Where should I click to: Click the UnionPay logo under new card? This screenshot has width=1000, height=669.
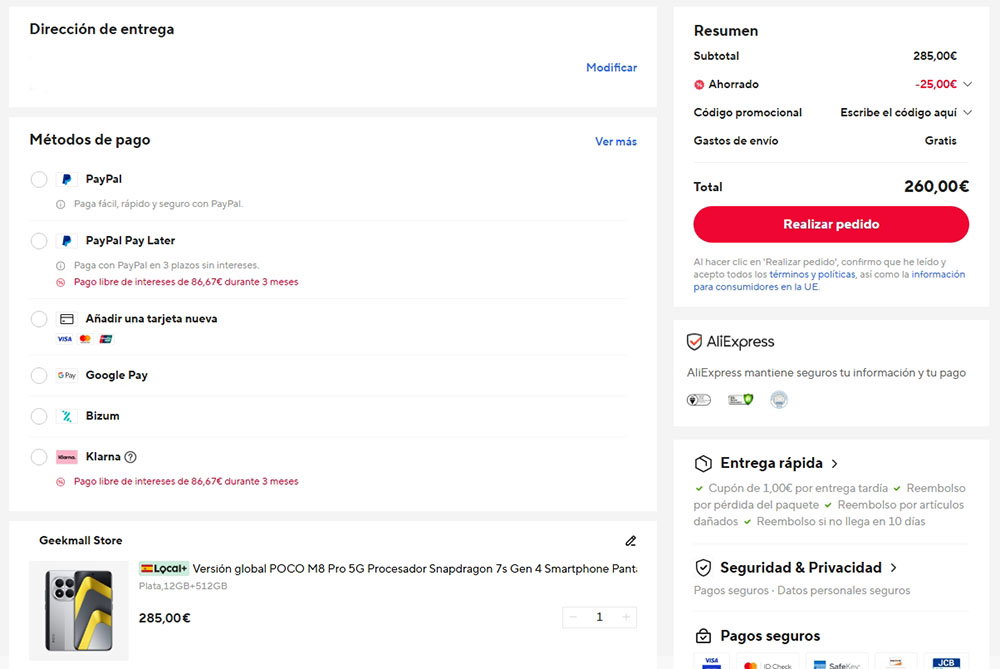coord(106,339)
